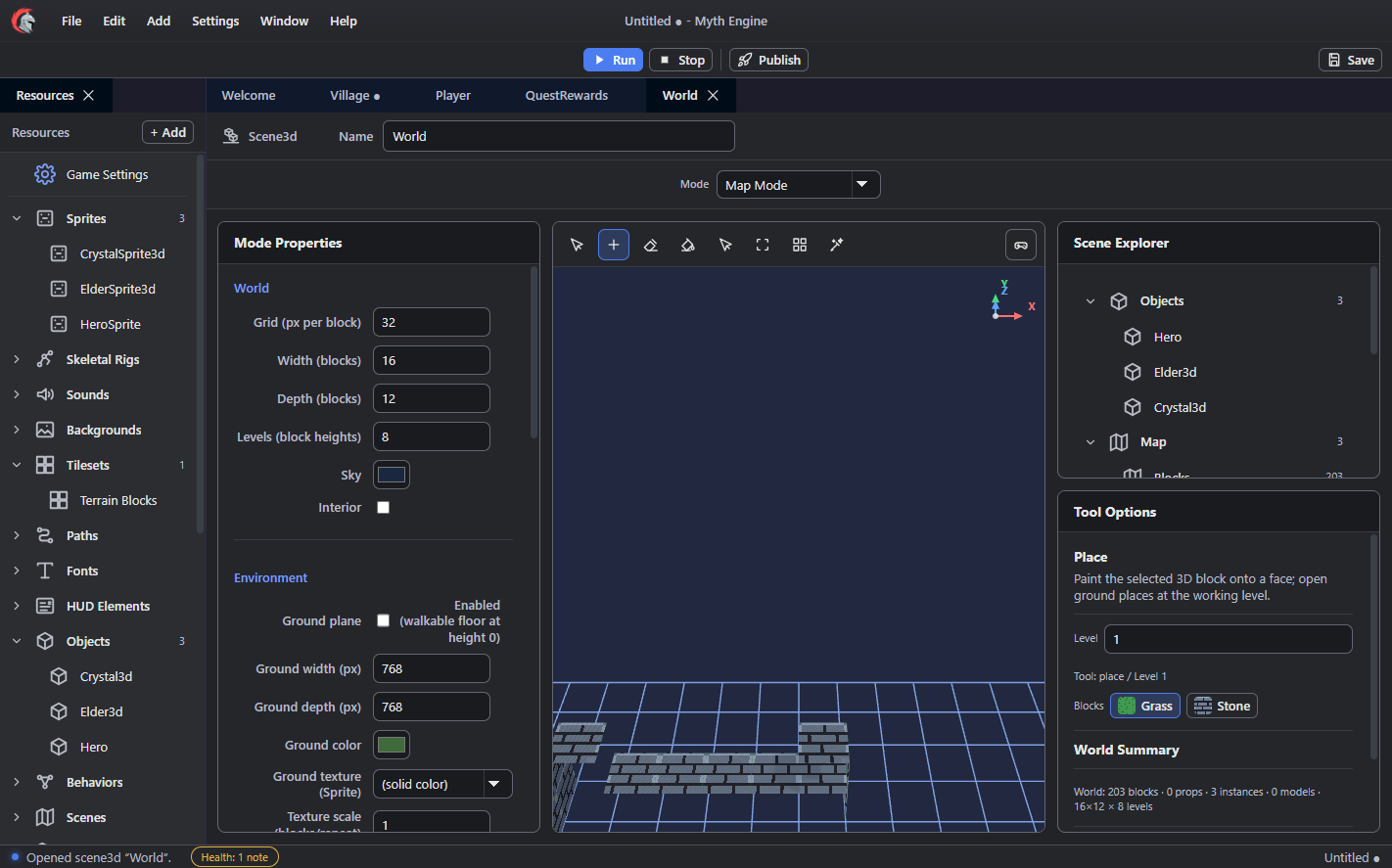The width and height of the screenshot is (1392, 868).
Task: Click the Publish button
Action: click(x=768, y=60)
